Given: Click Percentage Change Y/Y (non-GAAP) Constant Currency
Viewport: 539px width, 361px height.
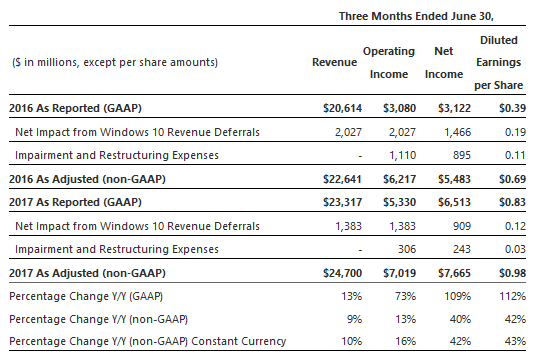Looking at the screenshot, I should point(147,341).
